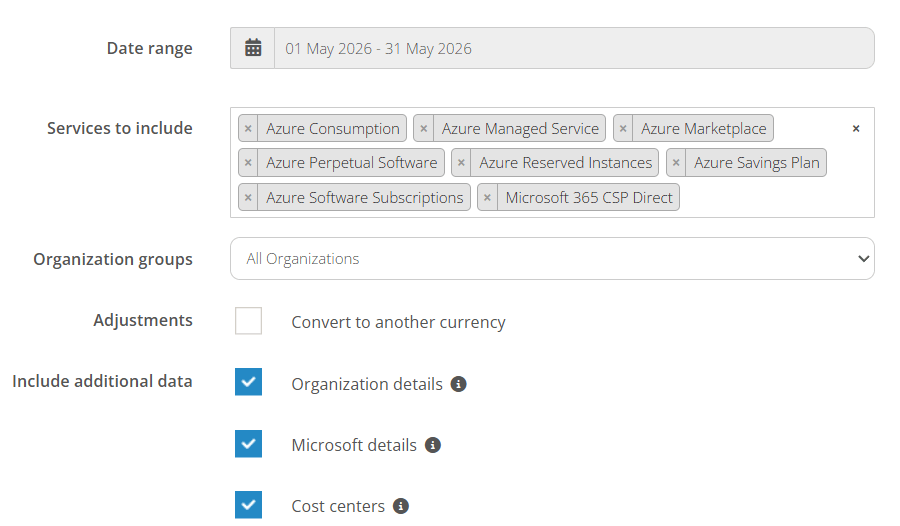Click the Azure Perpetual Software tag label

(x=351, y=163)
